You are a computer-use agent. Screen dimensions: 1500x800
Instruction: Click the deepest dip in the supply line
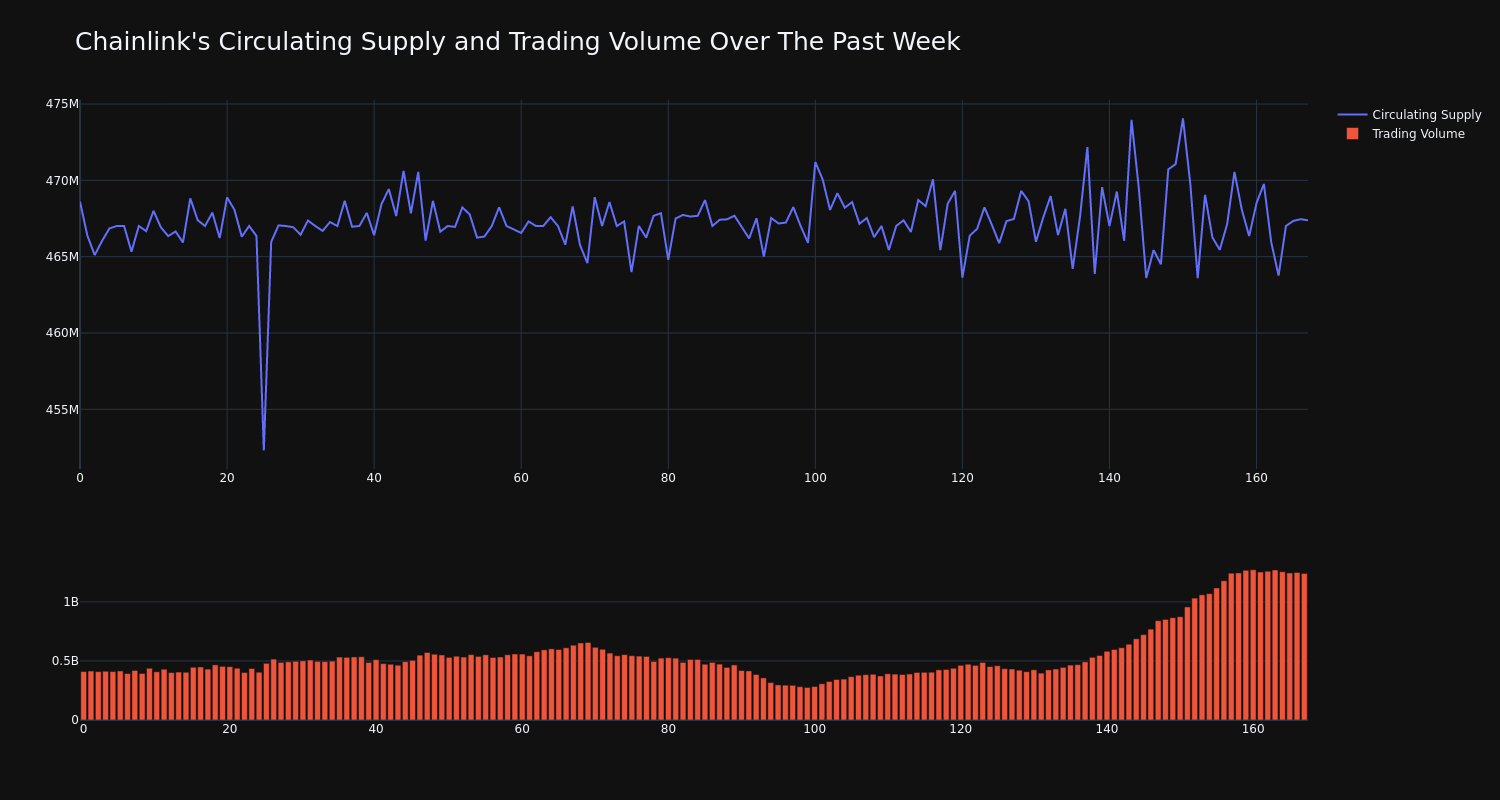coord(264,449)
